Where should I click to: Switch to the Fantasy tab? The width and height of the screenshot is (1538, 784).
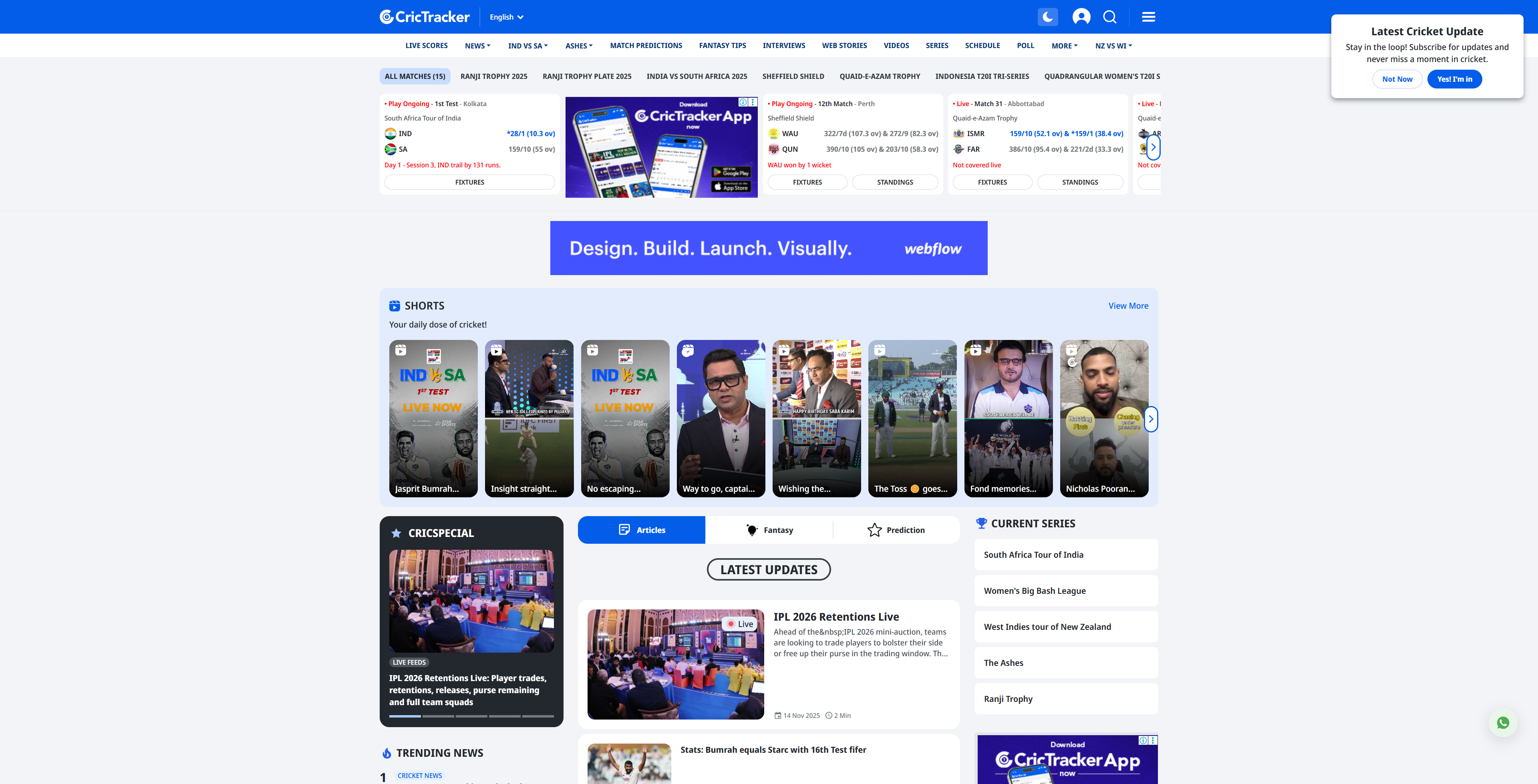pyautogui.click(x=769, y=530)
